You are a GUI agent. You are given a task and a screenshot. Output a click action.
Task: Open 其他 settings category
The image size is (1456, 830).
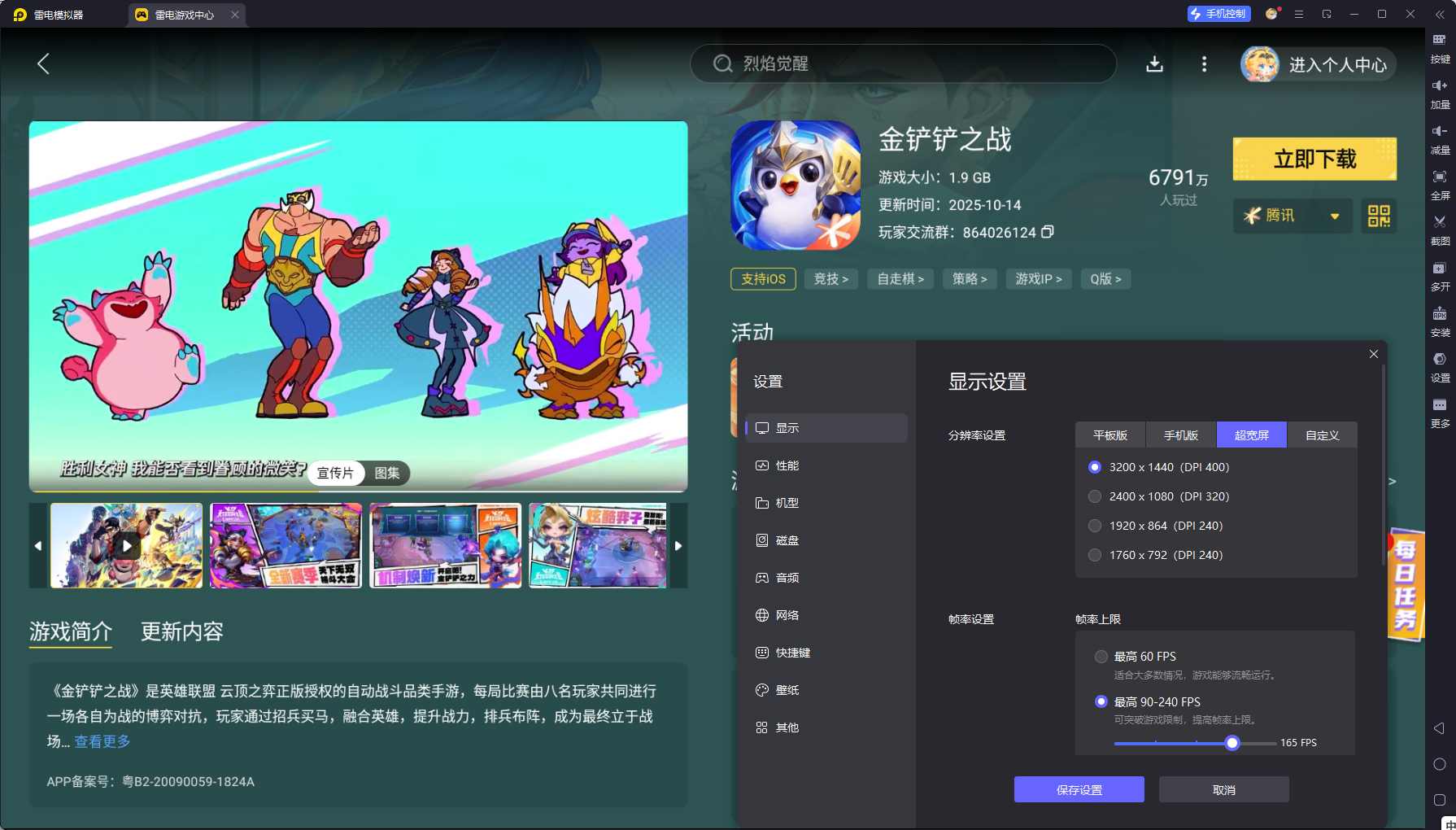point(826,727)
